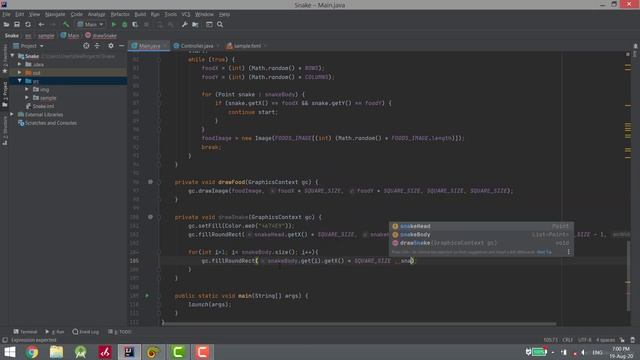This screenshot has height=360, width=640.
Task: Open the VCS menu
Action: click(x=186, y=14)
